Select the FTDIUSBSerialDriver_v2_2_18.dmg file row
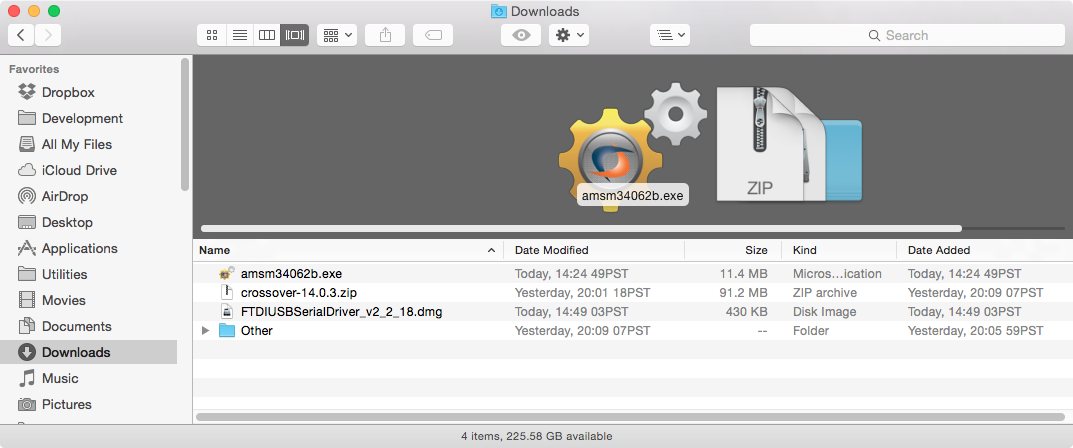 pos(633,312)
